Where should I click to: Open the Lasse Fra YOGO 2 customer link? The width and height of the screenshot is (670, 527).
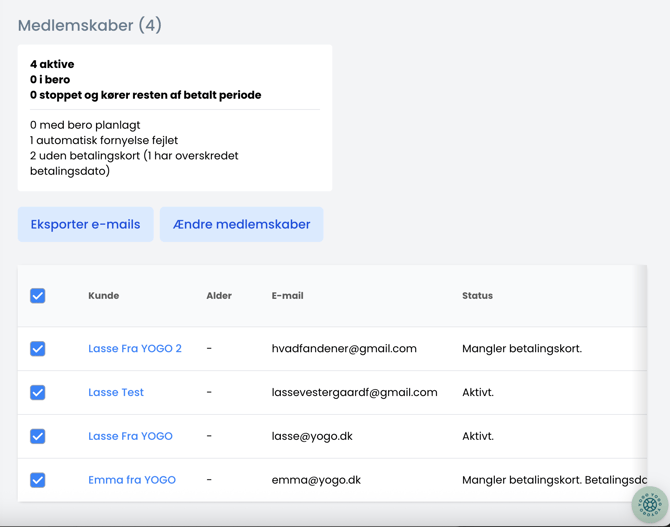click(x=135, y=349)
